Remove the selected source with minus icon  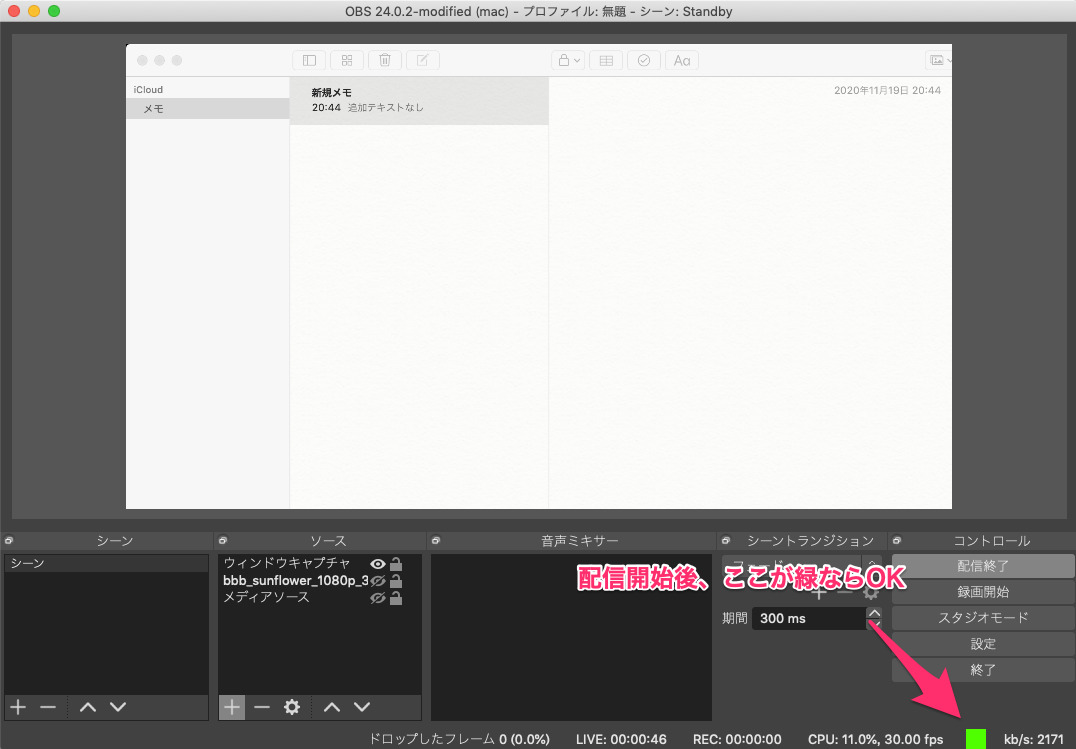click(262, 707)
